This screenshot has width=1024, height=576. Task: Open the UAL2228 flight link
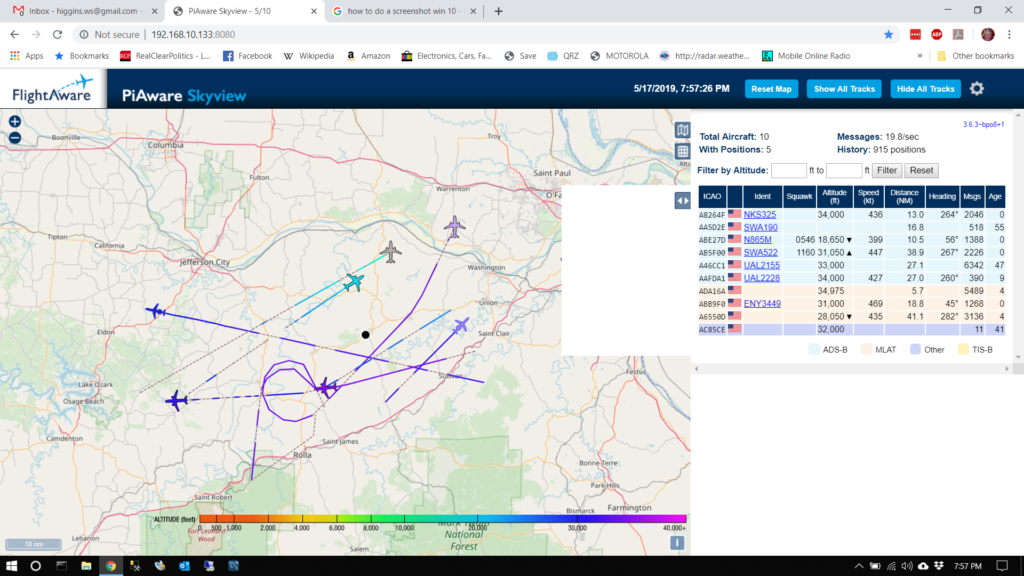pyautogui.click(x=761, y=278)
